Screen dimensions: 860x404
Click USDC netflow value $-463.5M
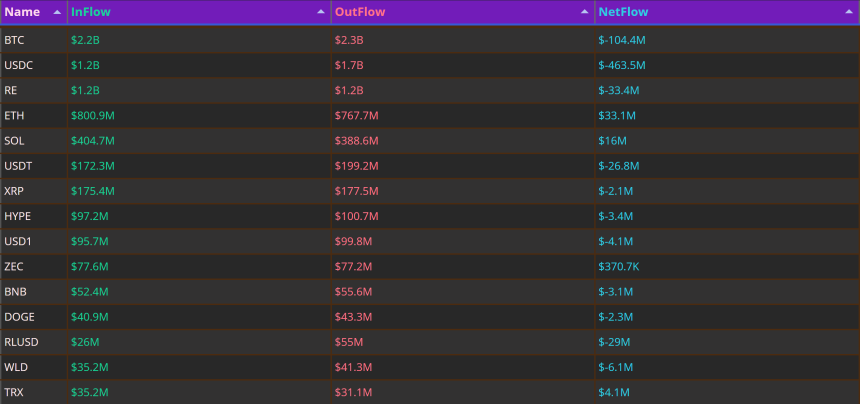coord(622,65)
